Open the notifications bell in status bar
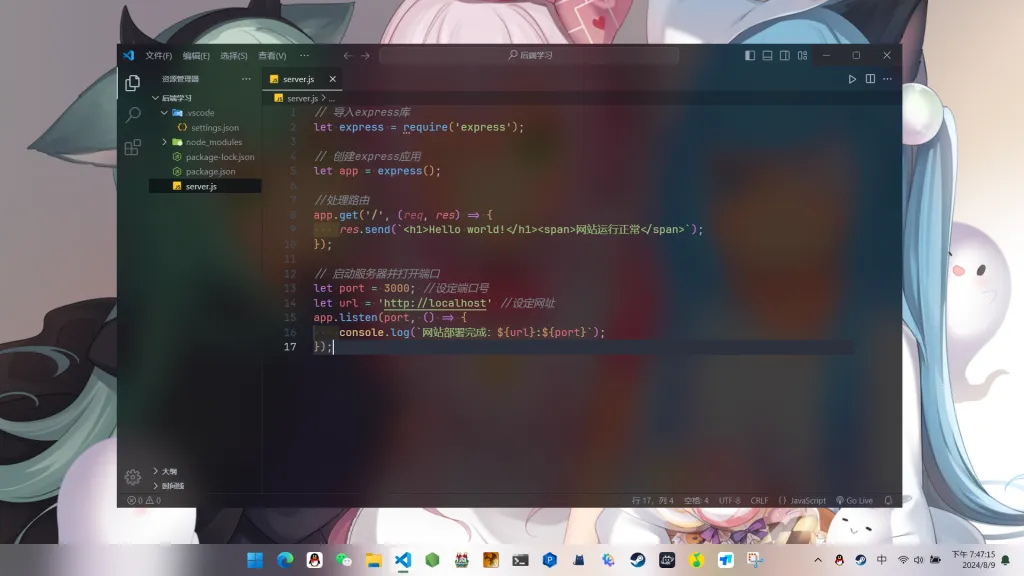 pyautogui.click(x=888, y=501)
